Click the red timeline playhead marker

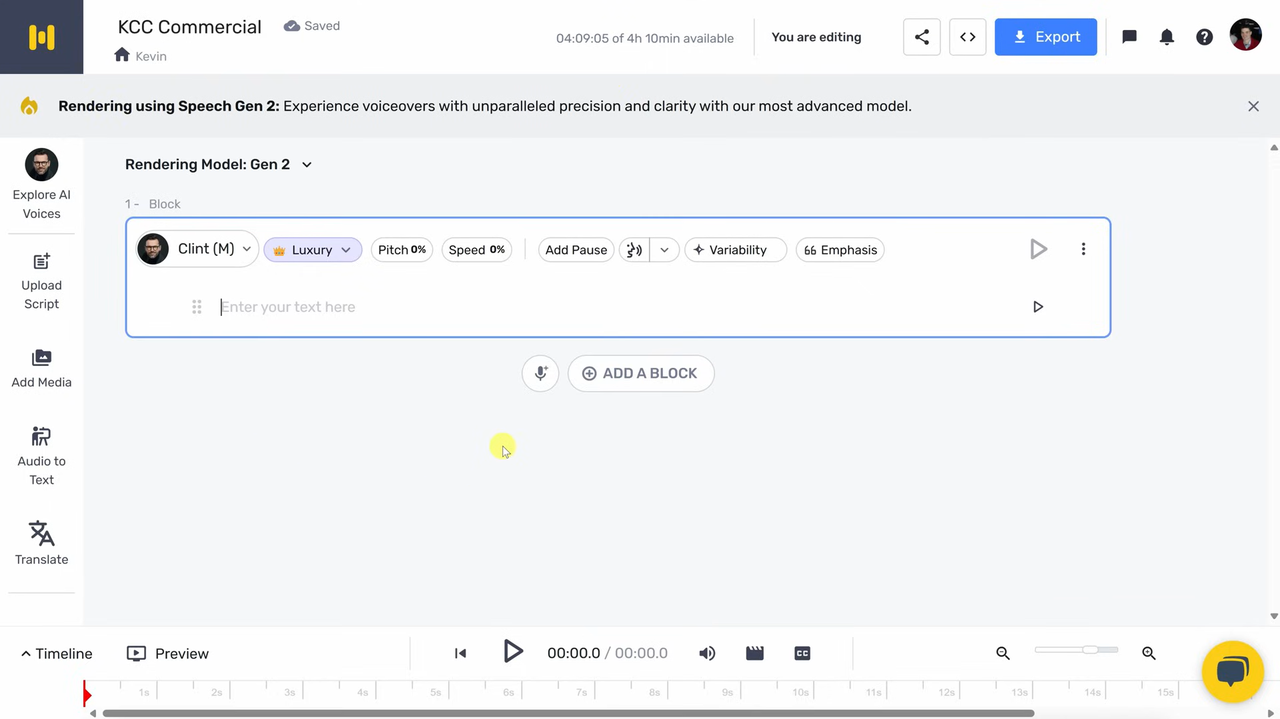(x=87, y=693)
